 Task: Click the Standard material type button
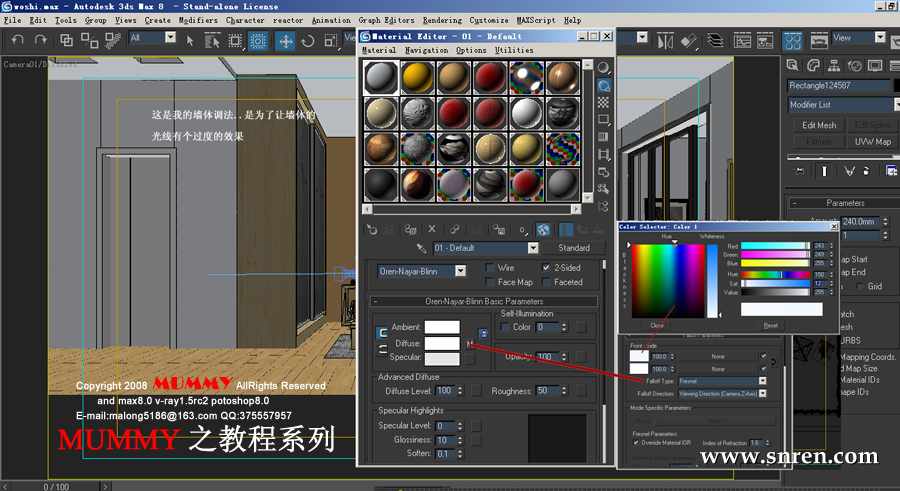(574, 248)
